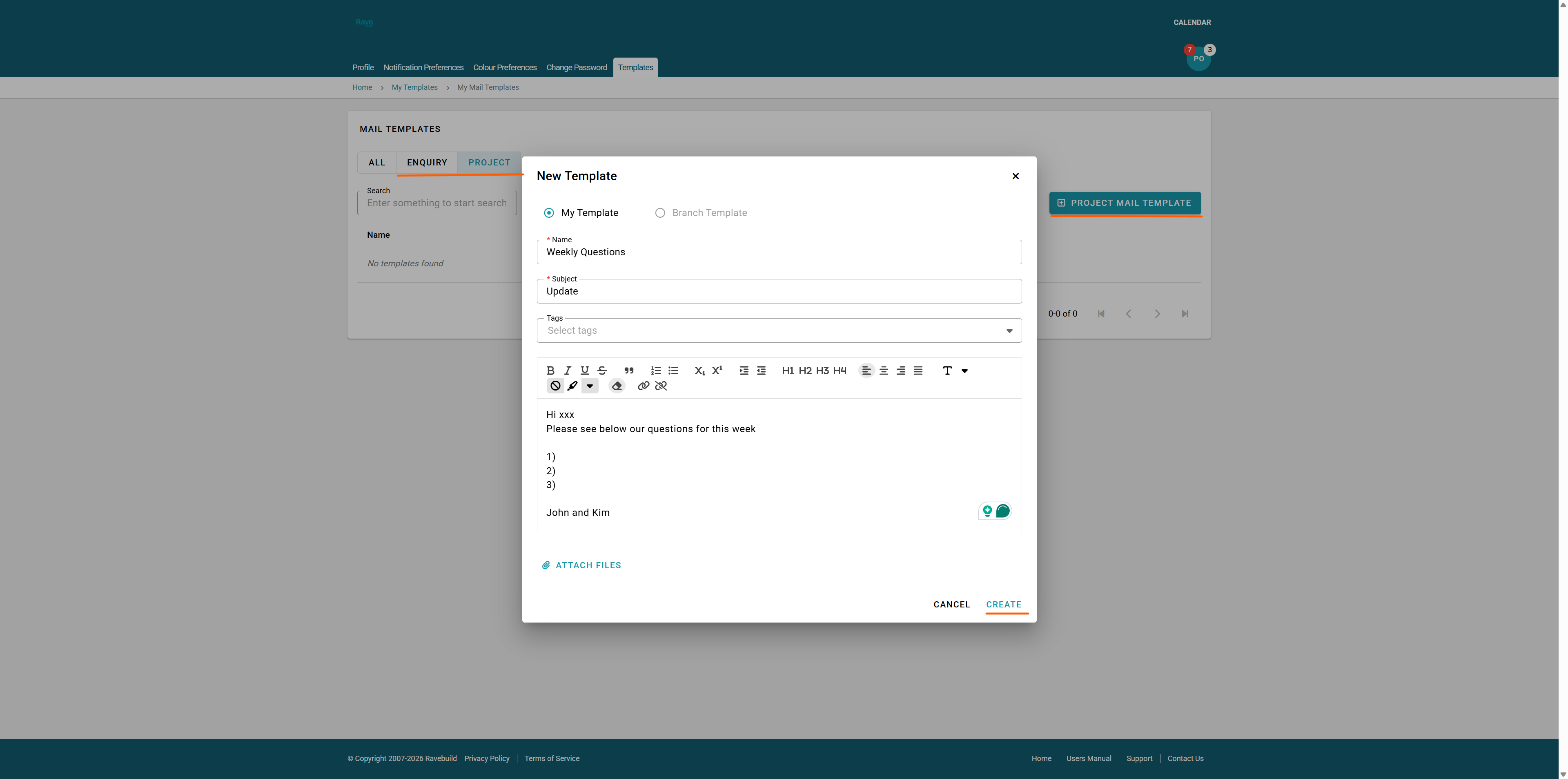Click into the Subject input field

pyautogui.click(x=779, y=292)
